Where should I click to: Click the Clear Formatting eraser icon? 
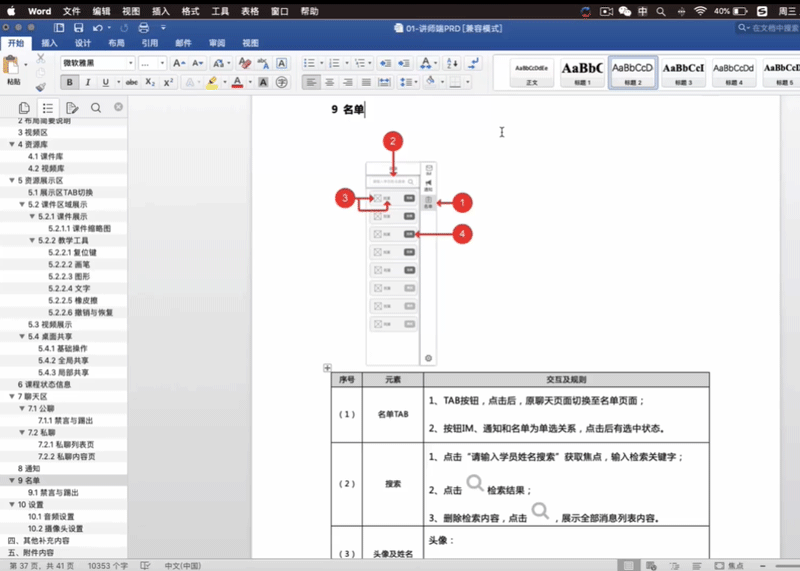245,63
